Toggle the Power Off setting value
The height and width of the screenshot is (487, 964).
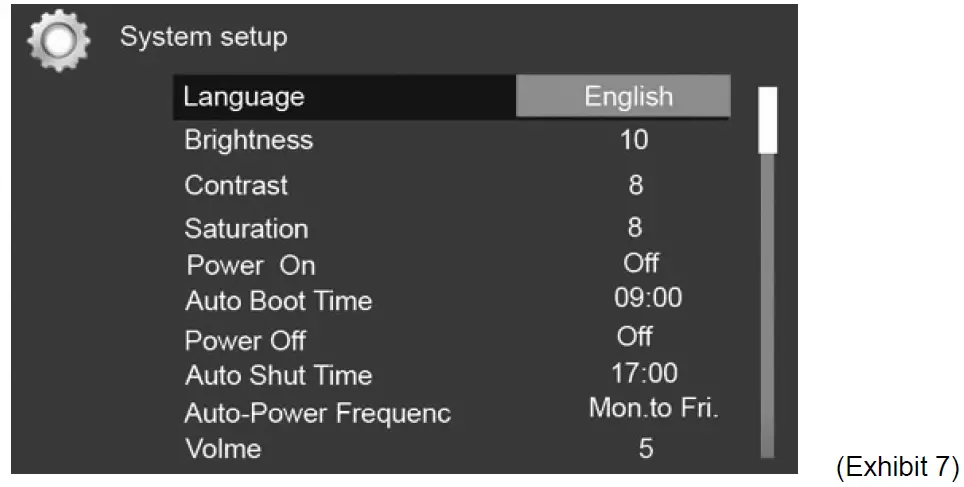tap(635, 337)
